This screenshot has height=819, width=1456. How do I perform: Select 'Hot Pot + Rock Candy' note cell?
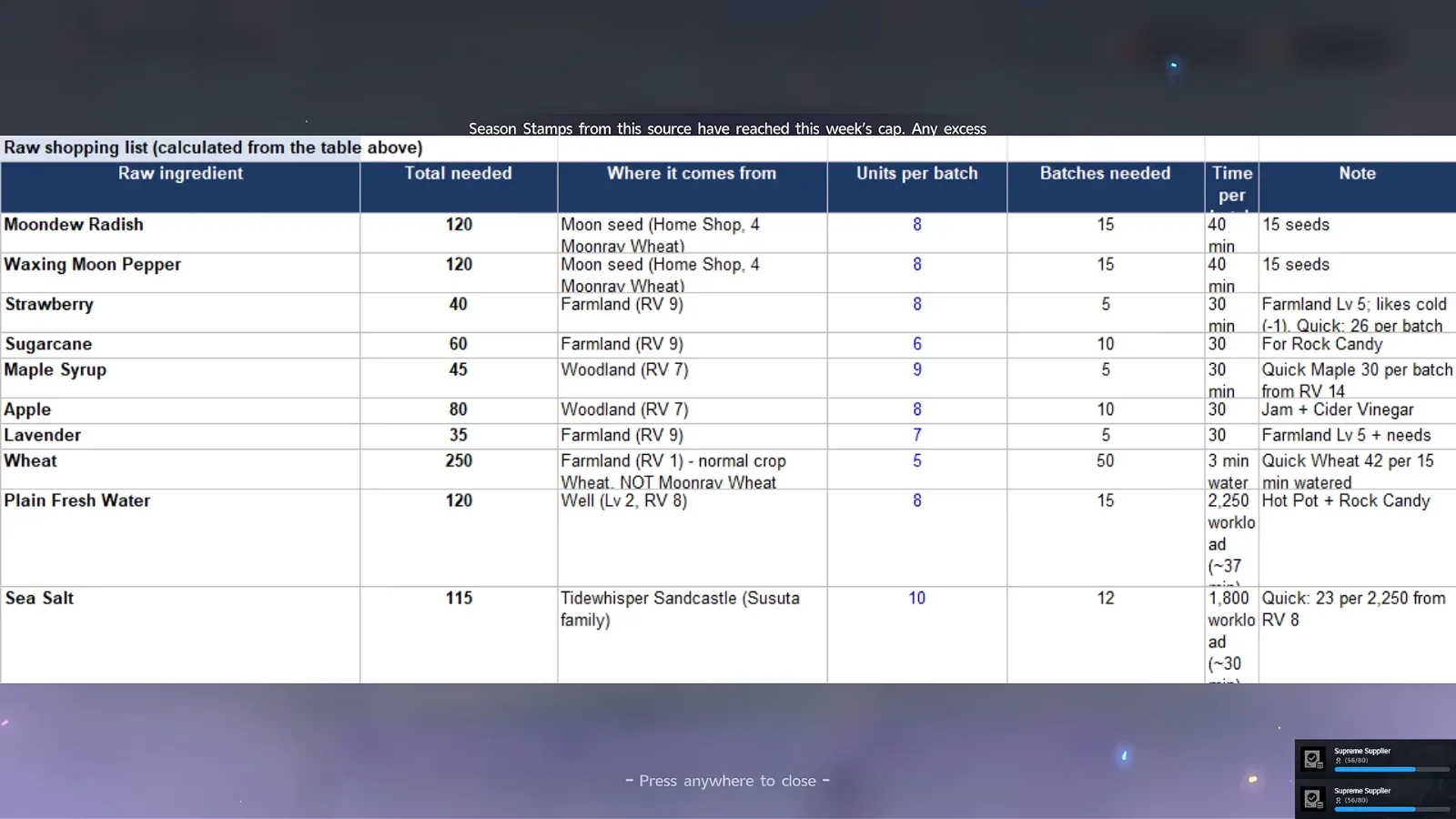pyautogui.click(x=1357, y=538)
